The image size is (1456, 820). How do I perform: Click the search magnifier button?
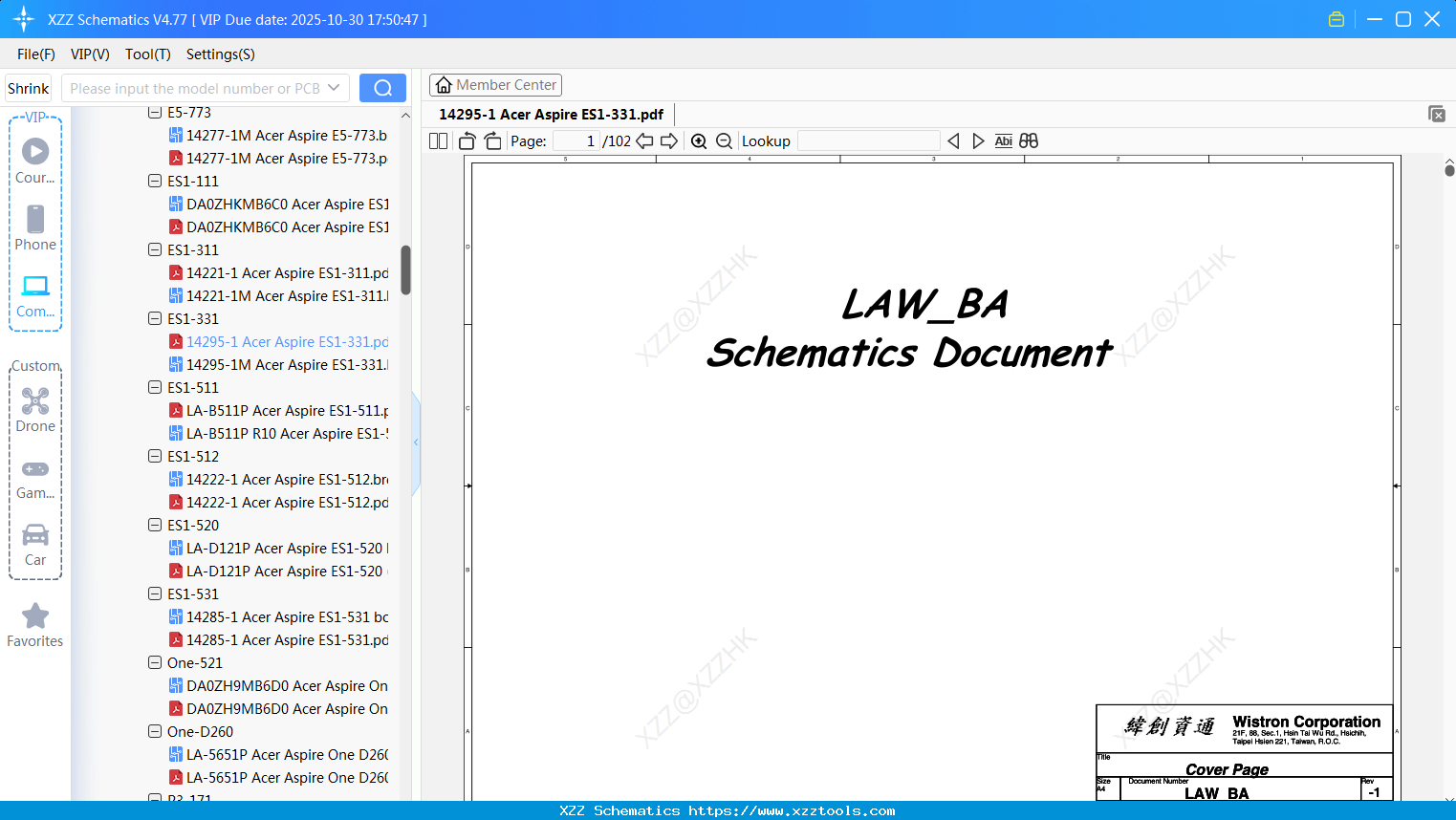tap(382, 88)
